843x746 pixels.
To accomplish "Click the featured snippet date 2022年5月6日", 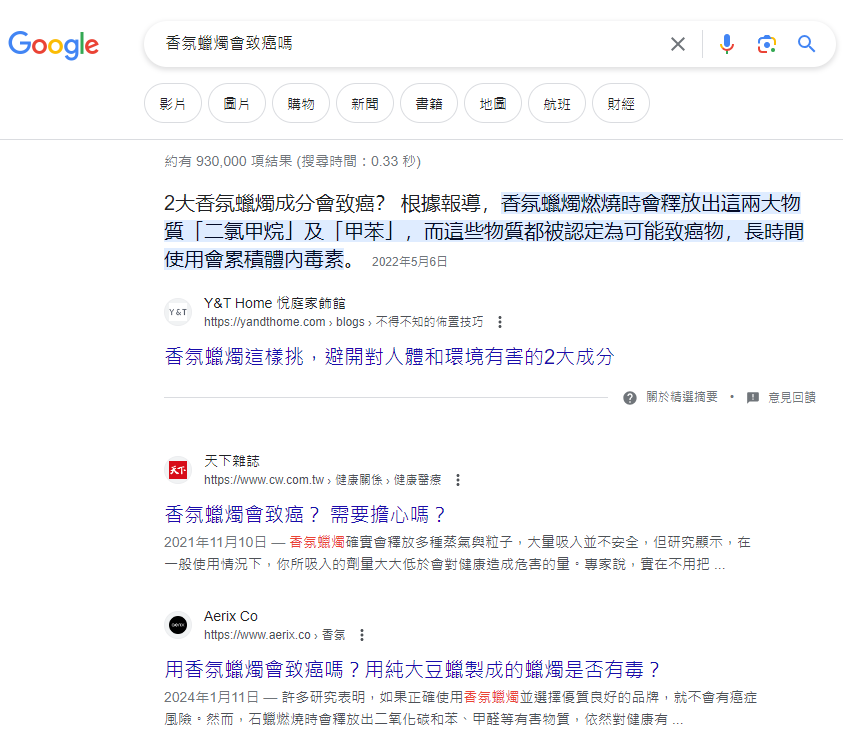I will pyautogui.click(x=410, y=262).
